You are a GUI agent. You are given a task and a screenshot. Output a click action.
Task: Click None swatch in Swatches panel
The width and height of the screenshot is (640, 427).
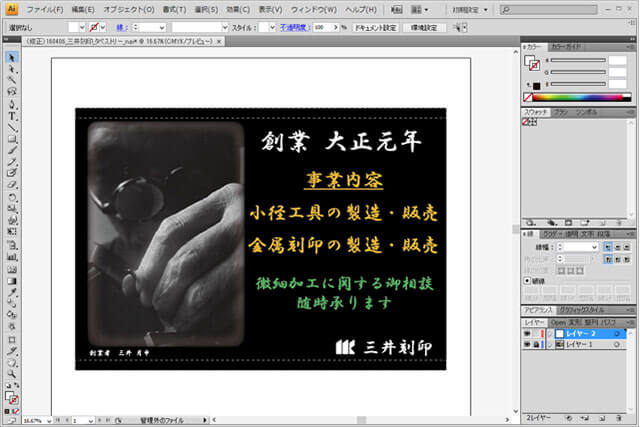pyautogui.click(x=526, y=122)
